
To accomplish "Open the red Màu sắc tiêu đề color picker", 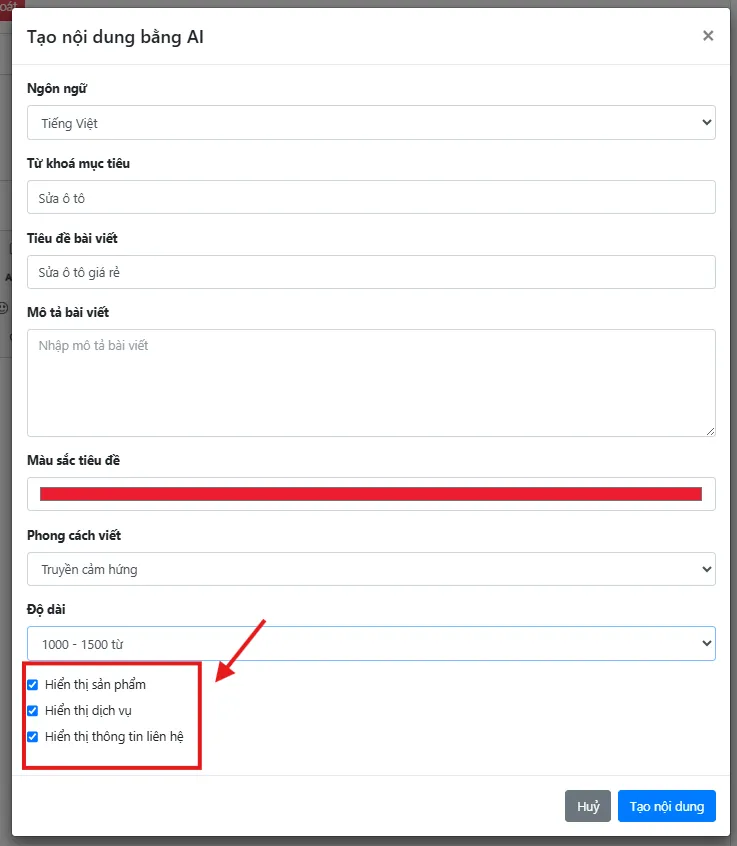I will (x=371, y=494).
